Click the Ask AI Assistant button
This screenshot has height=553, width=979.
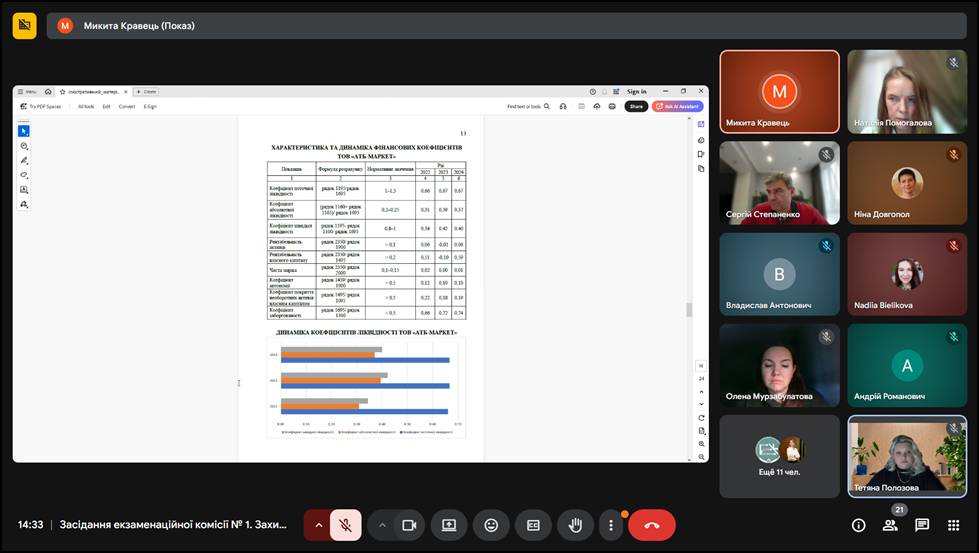[x=678, y=106]
